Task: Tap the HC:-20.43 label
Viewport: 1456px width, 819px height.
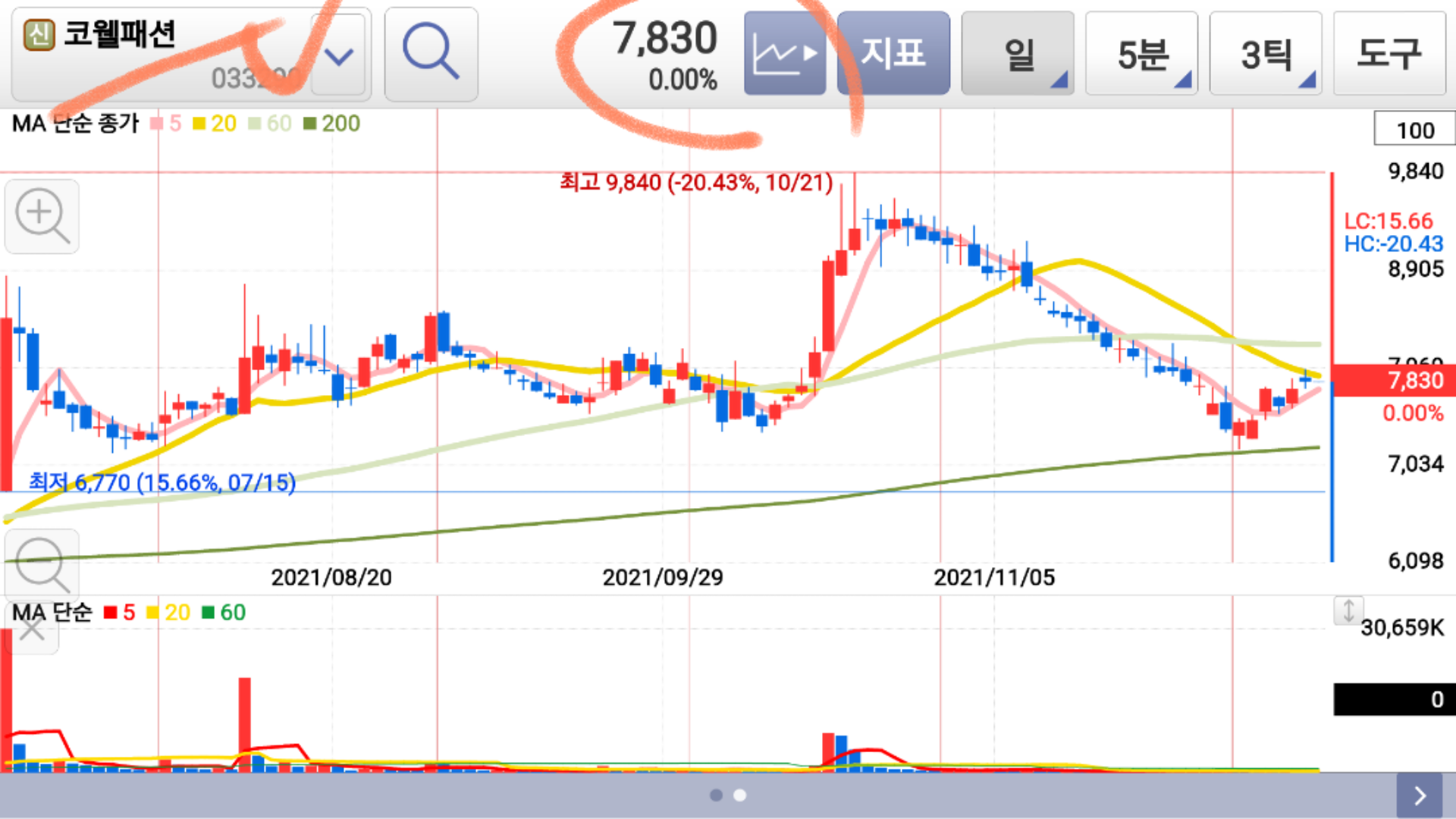Action: tap(1394, 243)
